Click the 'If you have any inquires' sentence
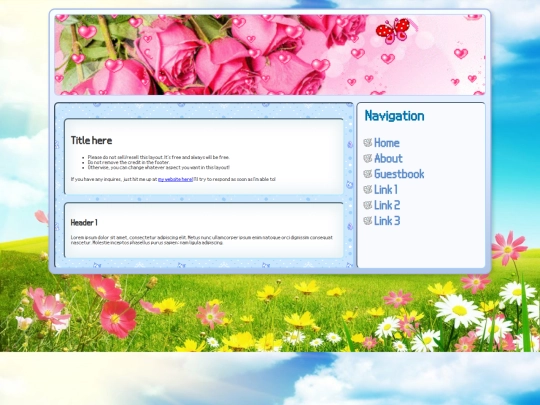 (x=173, y=179)
